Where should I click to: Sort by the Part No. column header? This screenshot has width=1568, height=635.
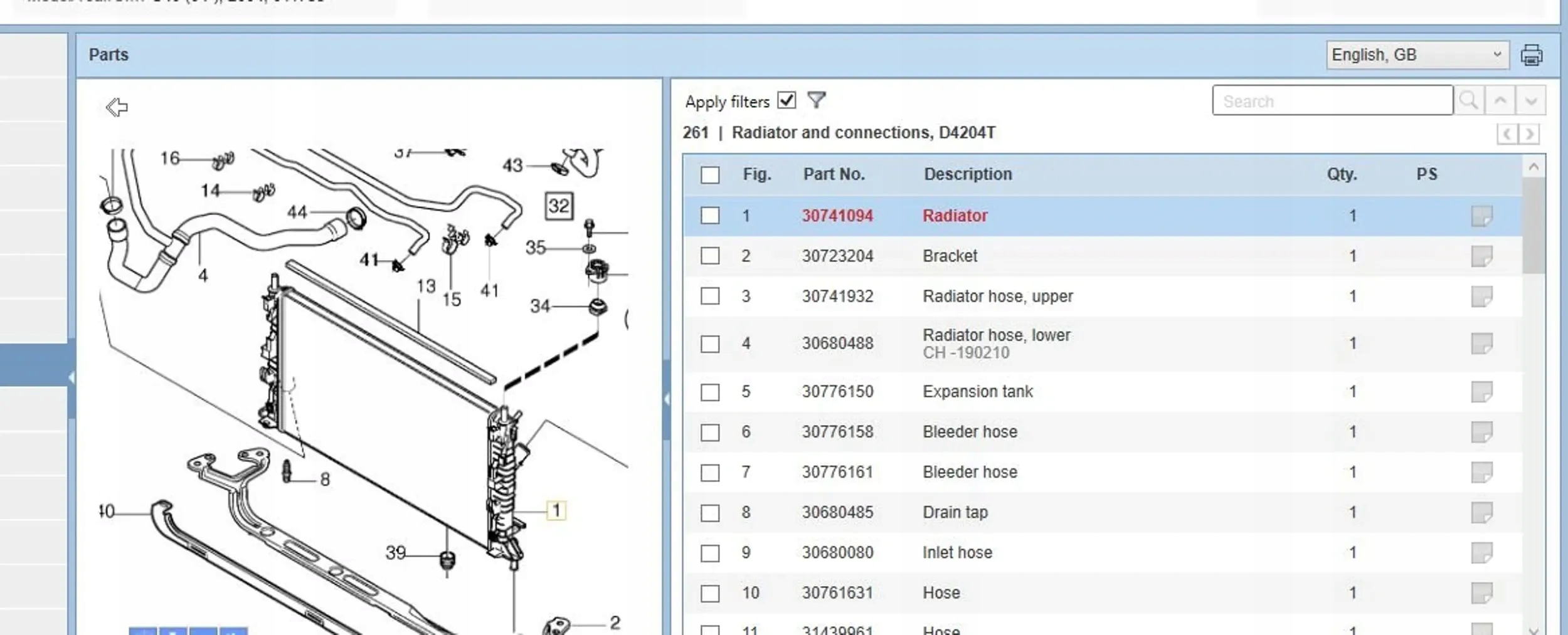click(834, 174)
